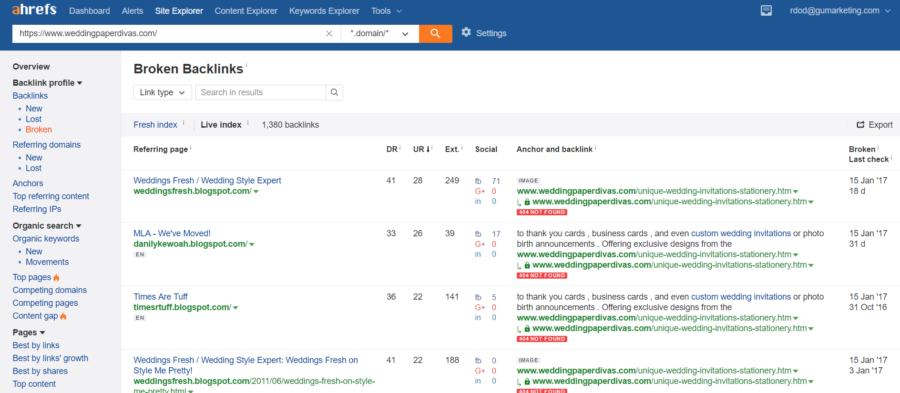Click info icon beside DR column

tap(400, 147)
